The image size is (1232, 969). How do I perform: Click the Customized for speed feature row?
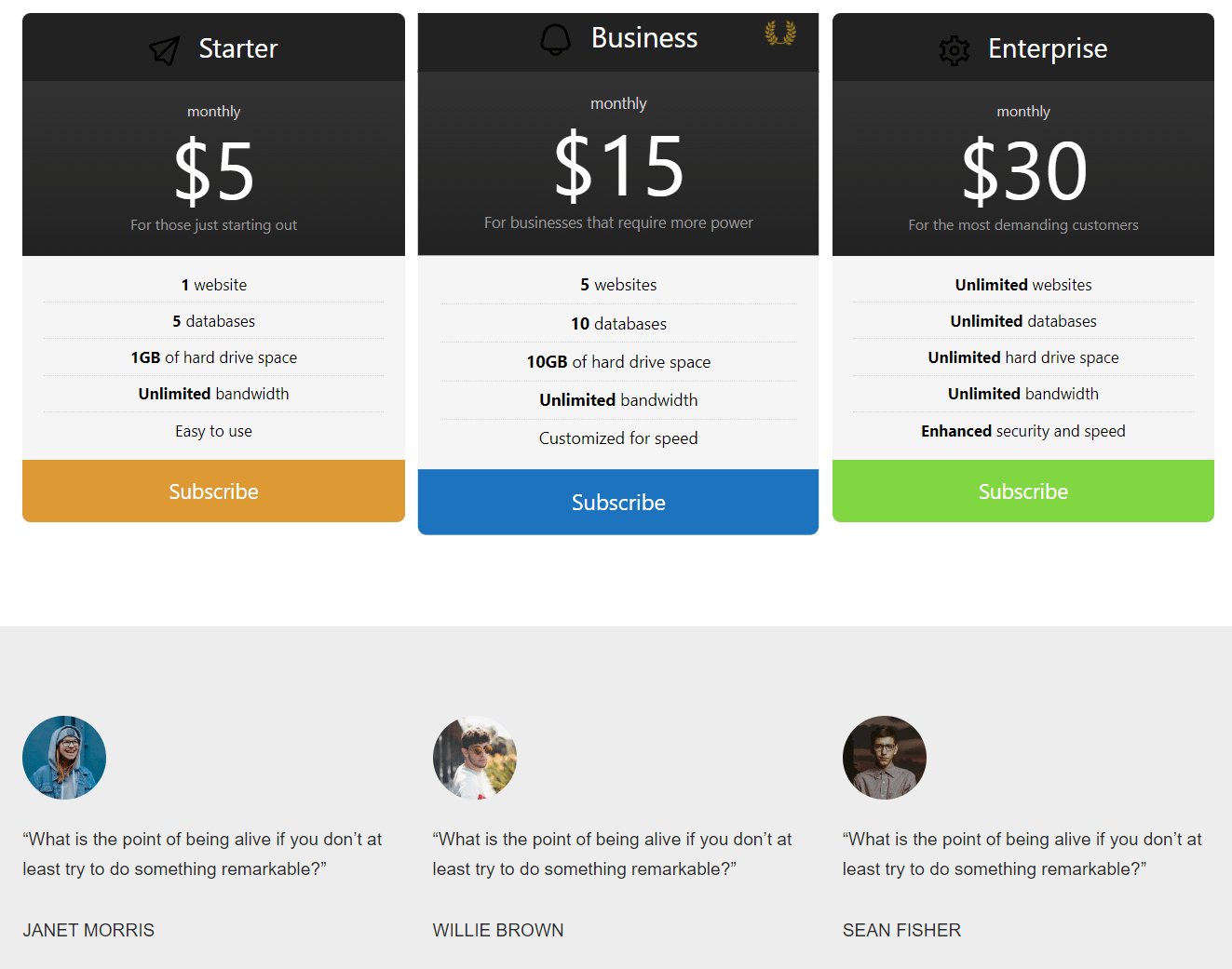click(617, 437)
